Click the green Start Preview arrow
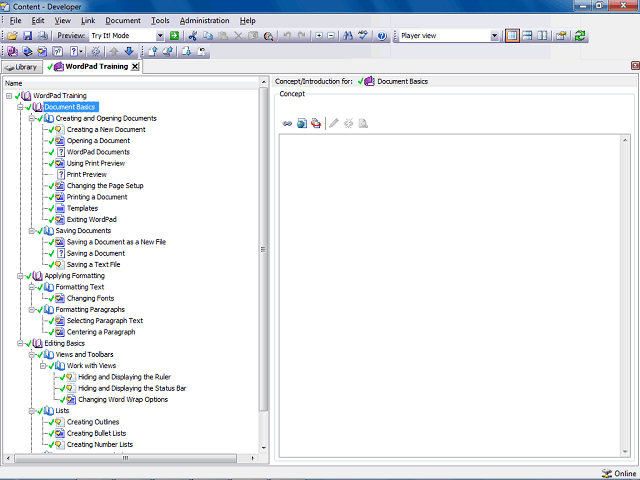This screenshot has height=480, width=640. click(x=174, y=36)
